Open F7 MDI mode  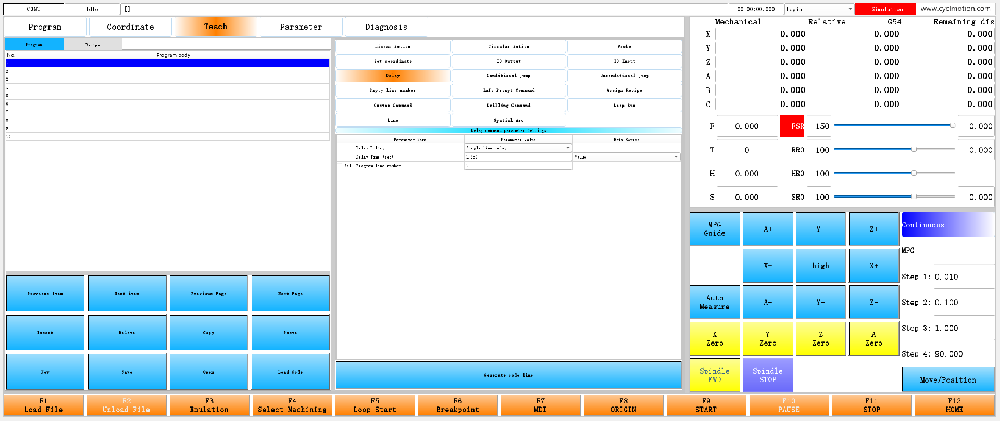tap(541, 405)
